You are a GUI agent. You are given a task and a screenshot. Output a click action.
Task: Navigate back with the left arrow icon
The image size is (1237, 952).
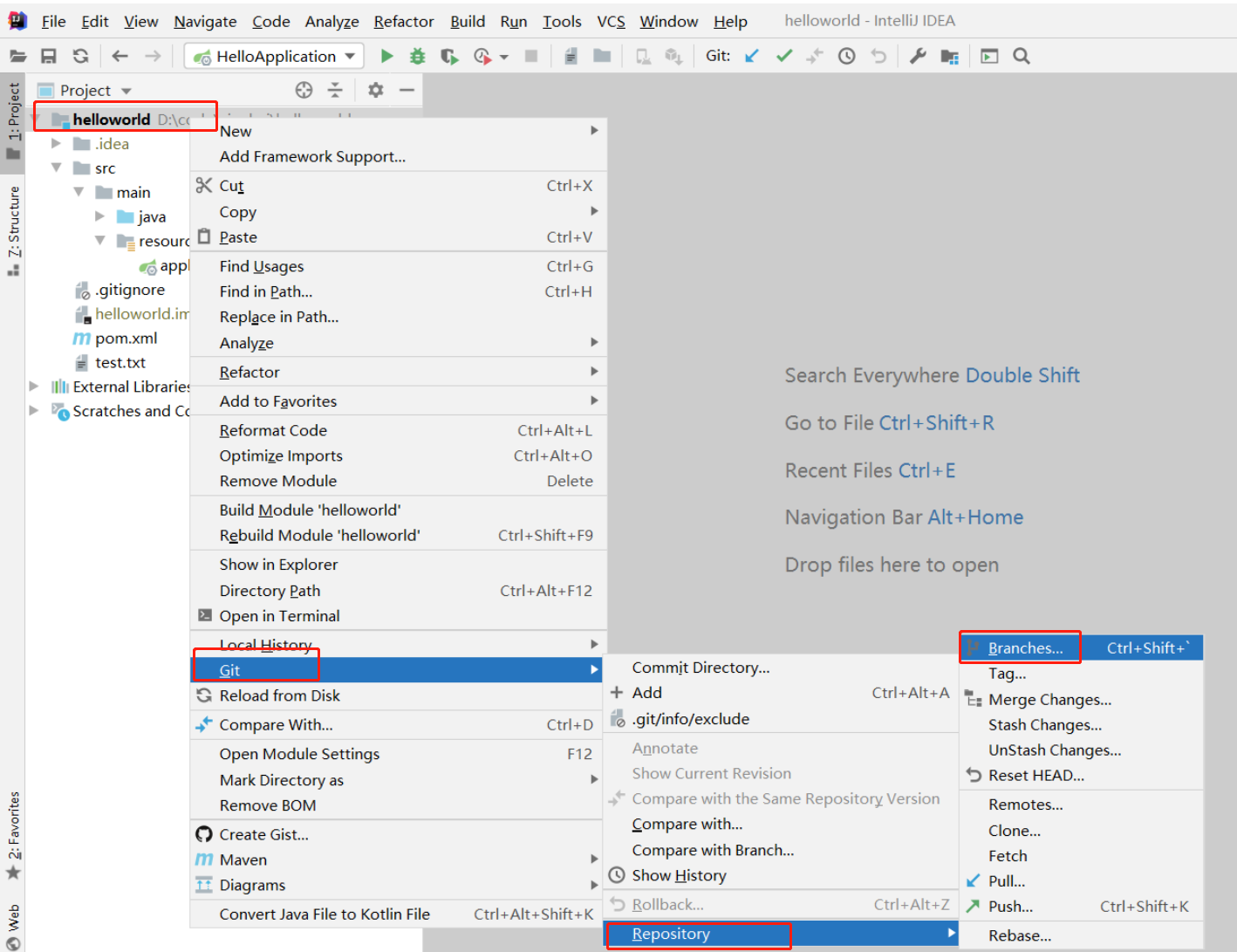(120, 56)
